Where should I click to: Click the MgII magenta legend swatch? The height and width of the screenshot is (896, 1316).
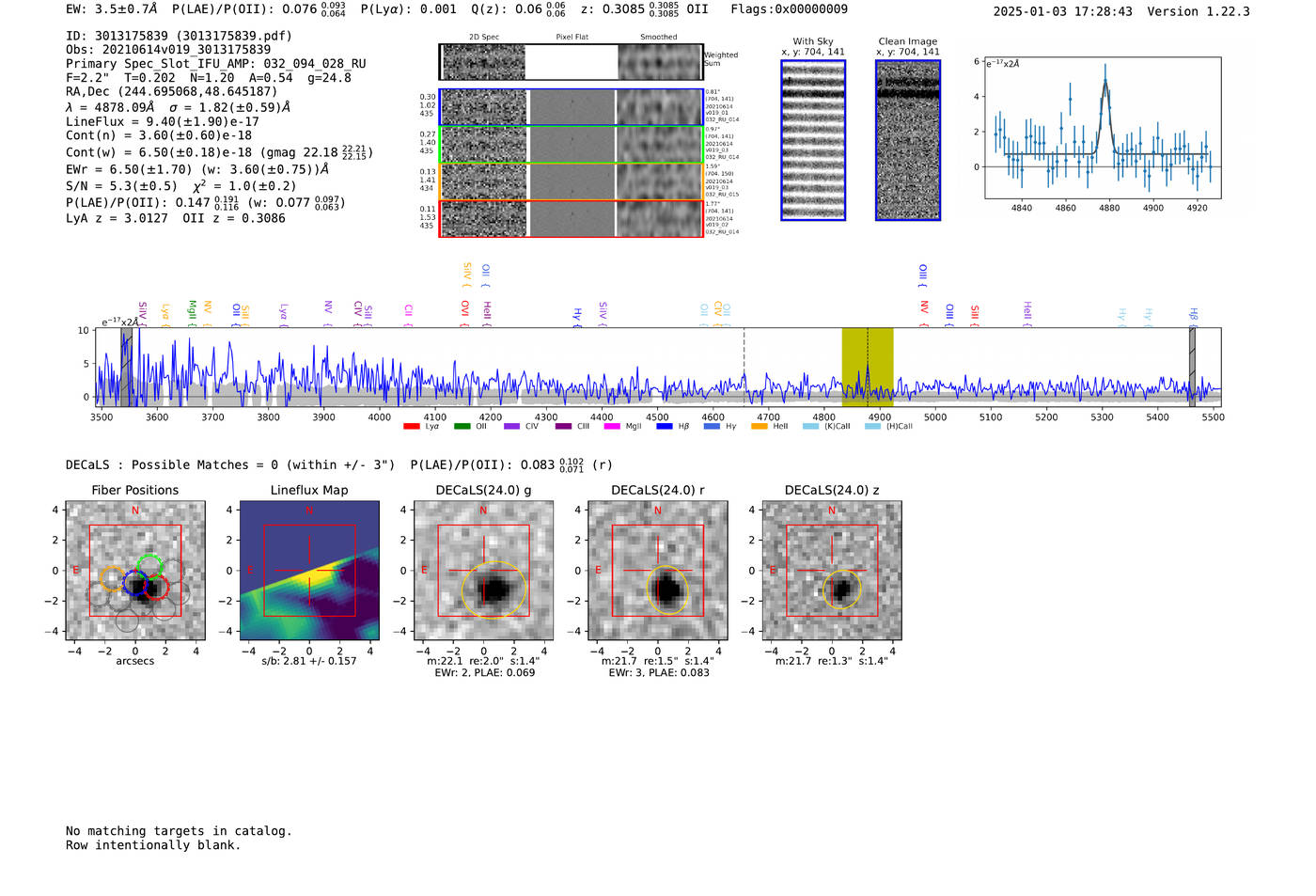coord(612,427)
